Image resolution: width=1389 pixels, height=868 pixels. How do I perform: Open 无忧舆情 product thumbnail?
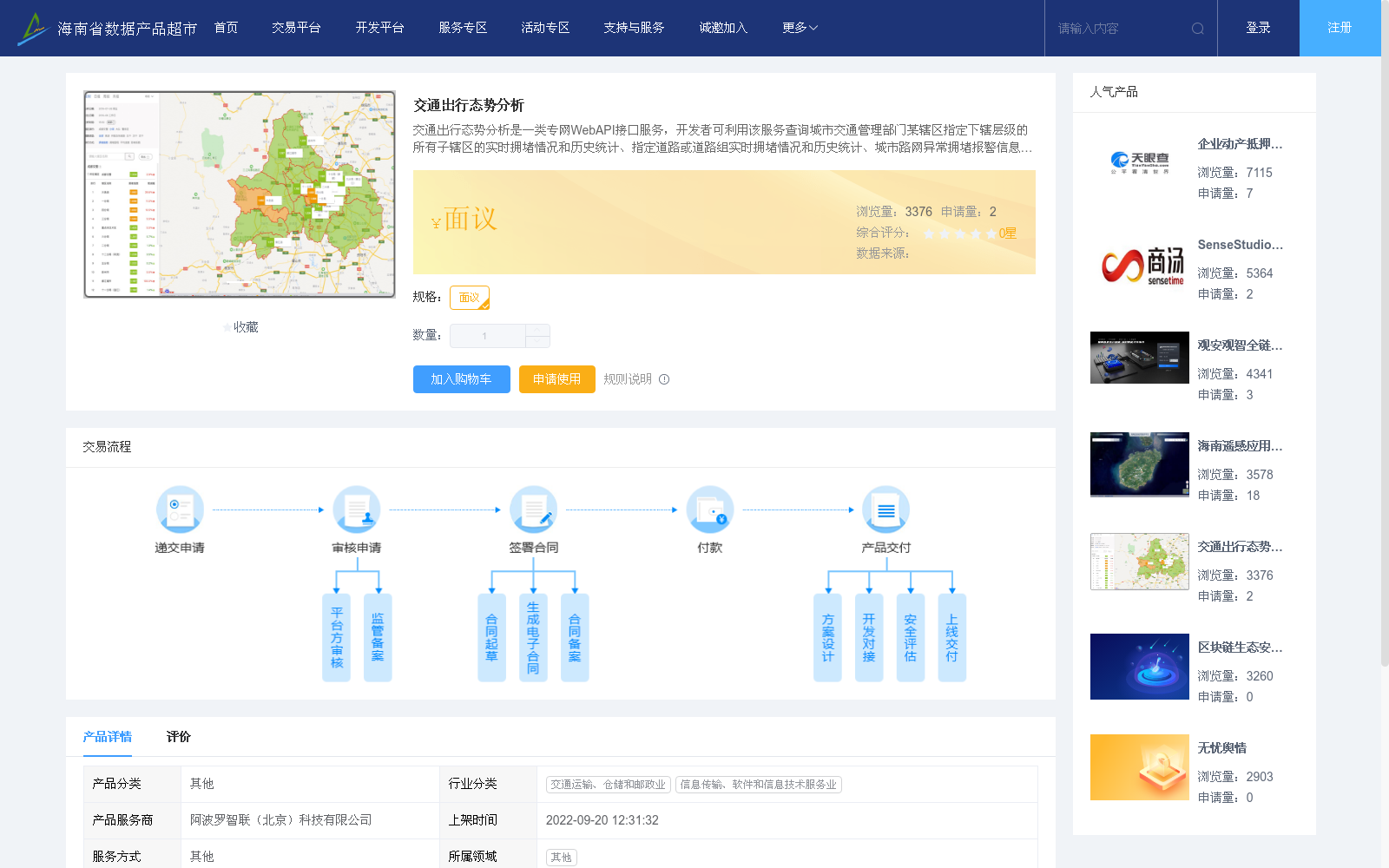[x=1140, y=767]
